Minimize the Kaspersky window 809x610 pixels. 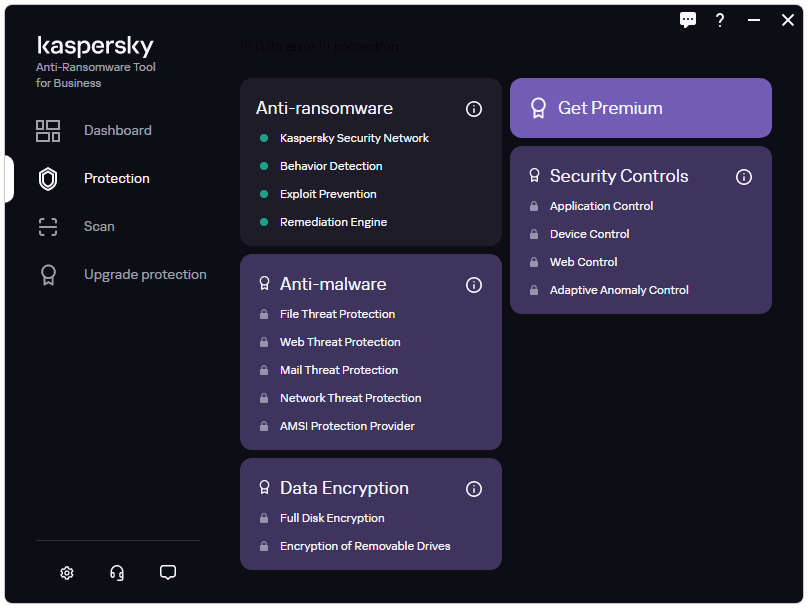tap(754, 20)
